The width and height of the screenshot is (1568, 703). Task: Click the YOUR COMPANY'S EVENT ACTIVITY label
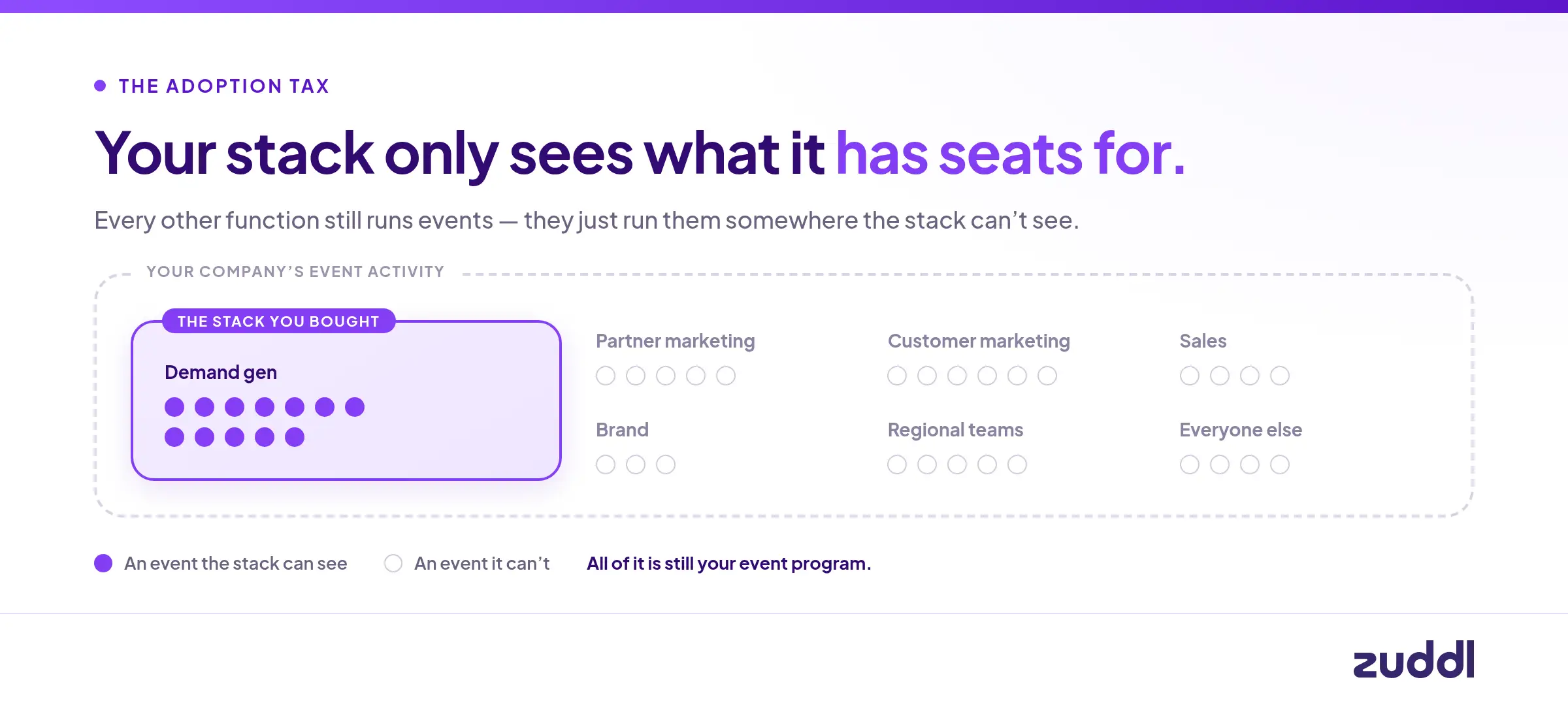coord(295,272)
